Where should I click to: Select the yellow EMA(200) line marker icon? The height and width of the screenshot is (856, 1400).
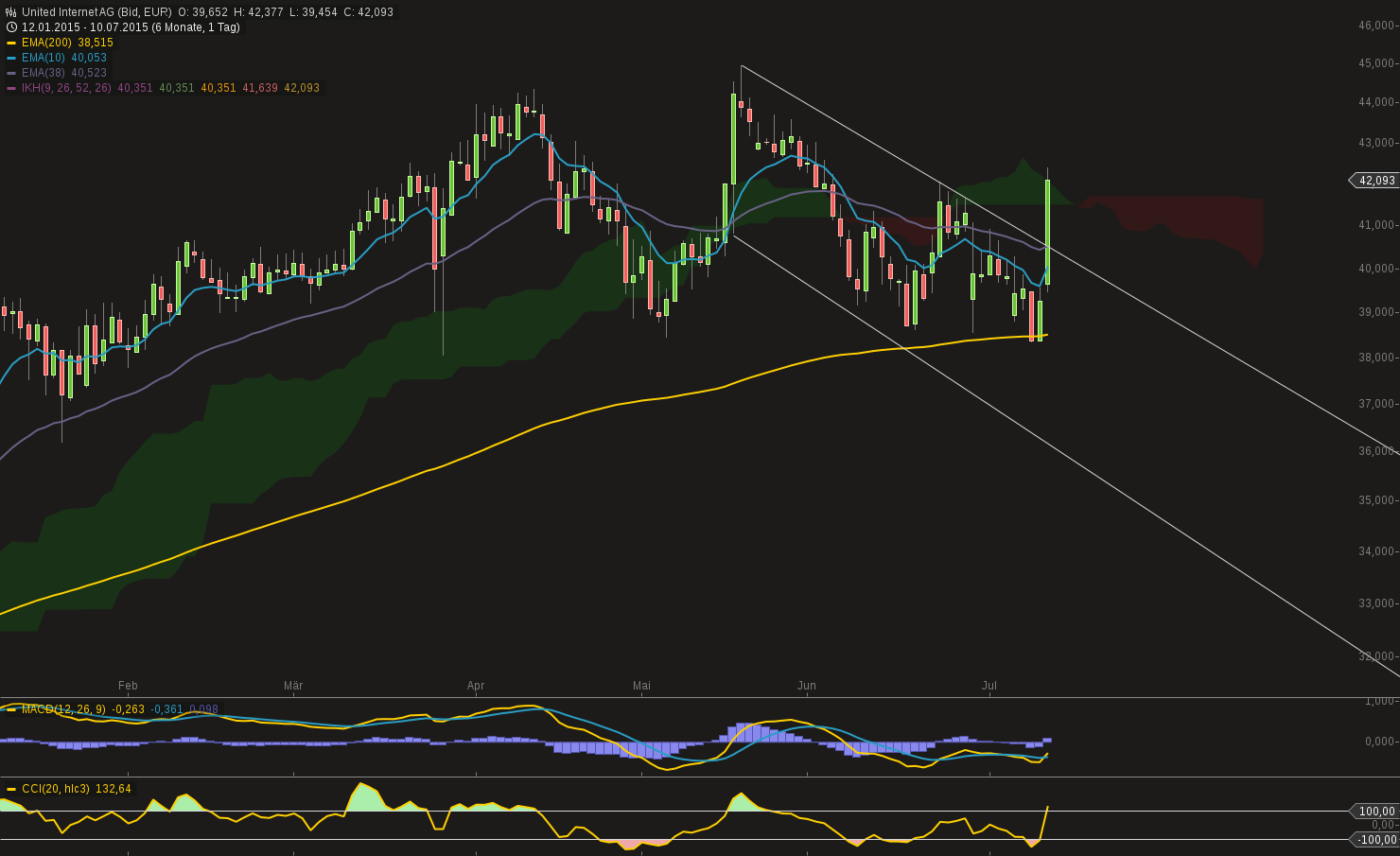[x=12, y=42]
